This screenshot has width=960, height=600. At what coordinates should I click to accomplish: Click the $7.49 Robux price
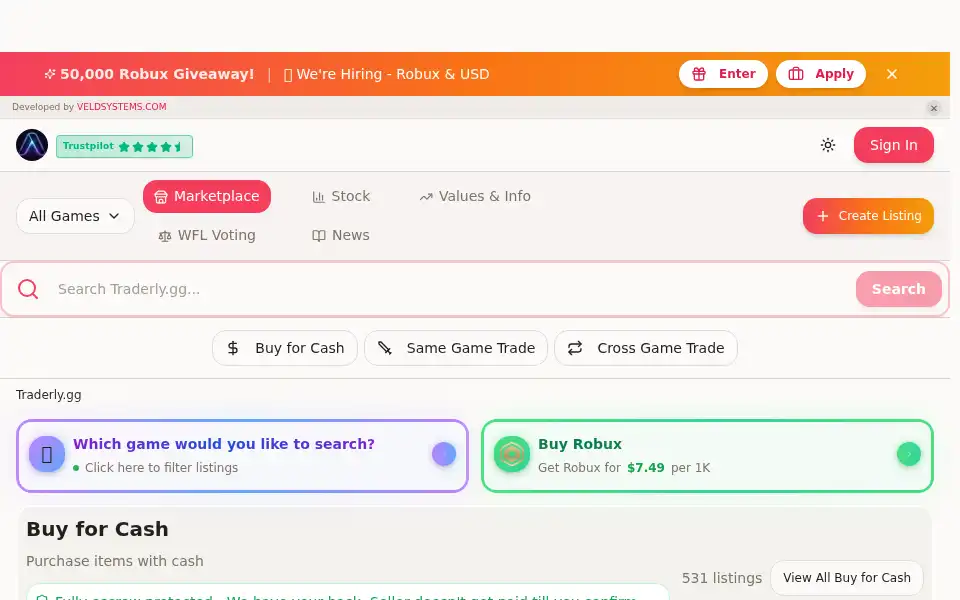point(645,468)
